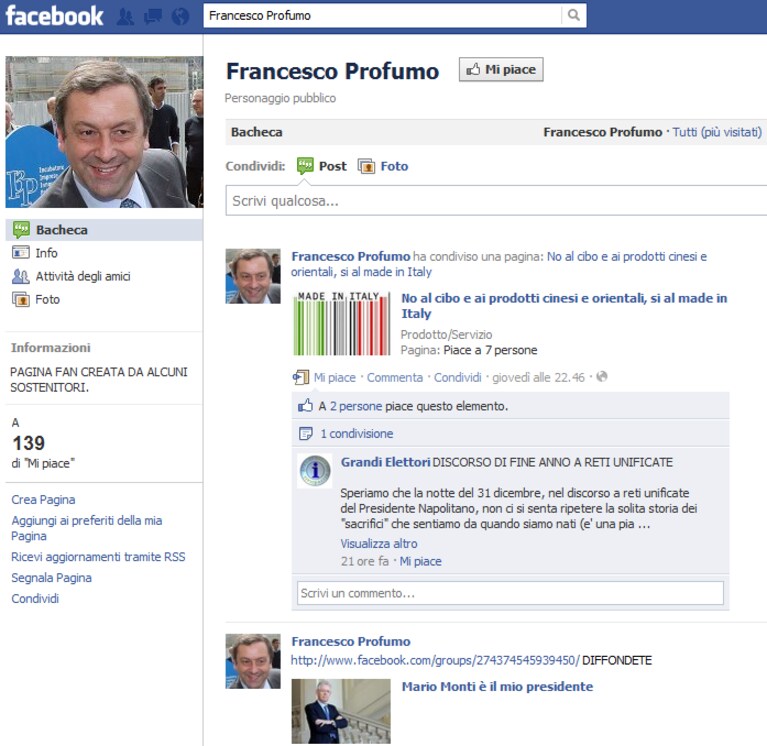Open shared page link text in post header

pyautogui.click(x=499, y=264)
